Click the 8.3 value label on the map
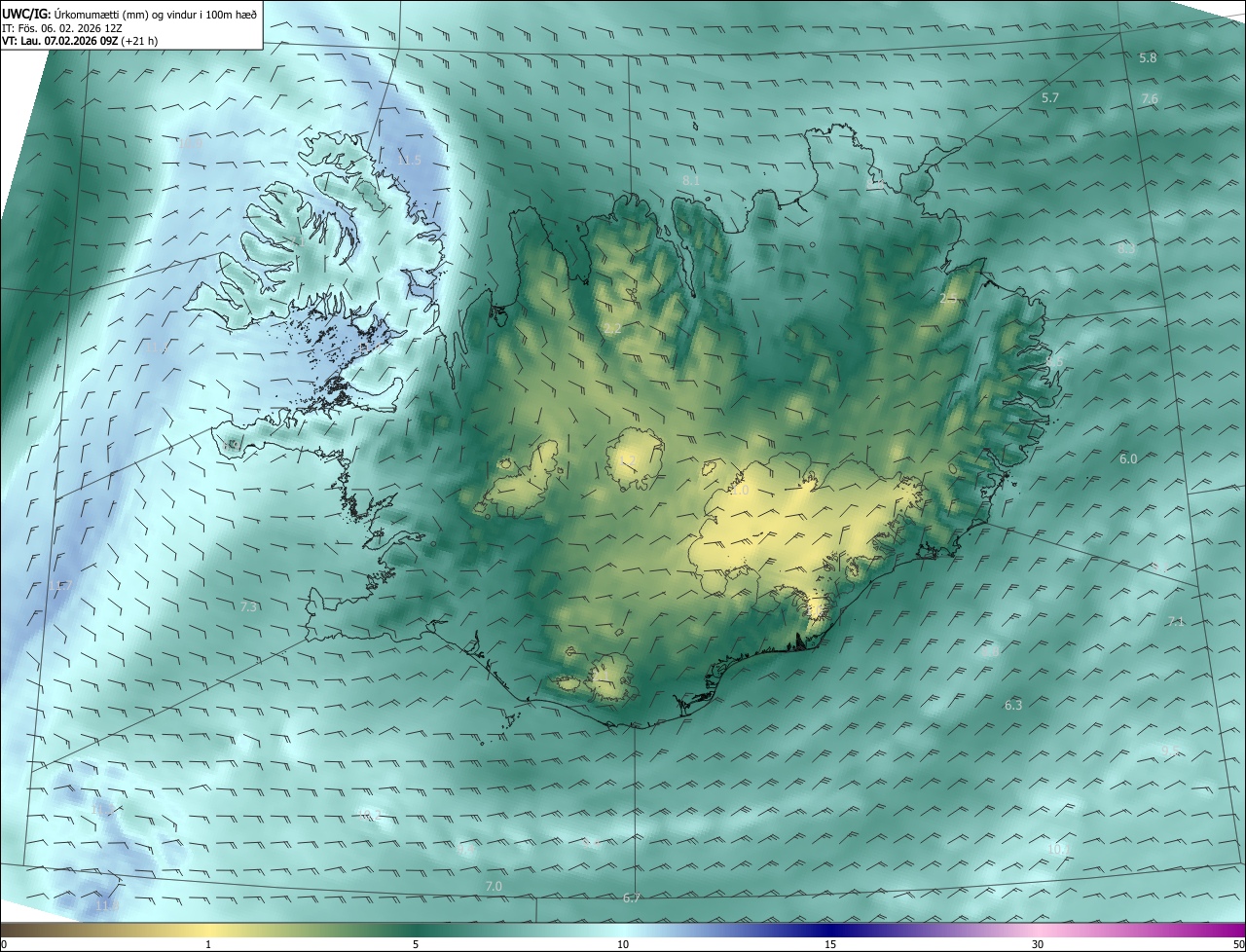Viewport: 1246px width, 952px height. pyautogui.click(x=1126, y=249)
